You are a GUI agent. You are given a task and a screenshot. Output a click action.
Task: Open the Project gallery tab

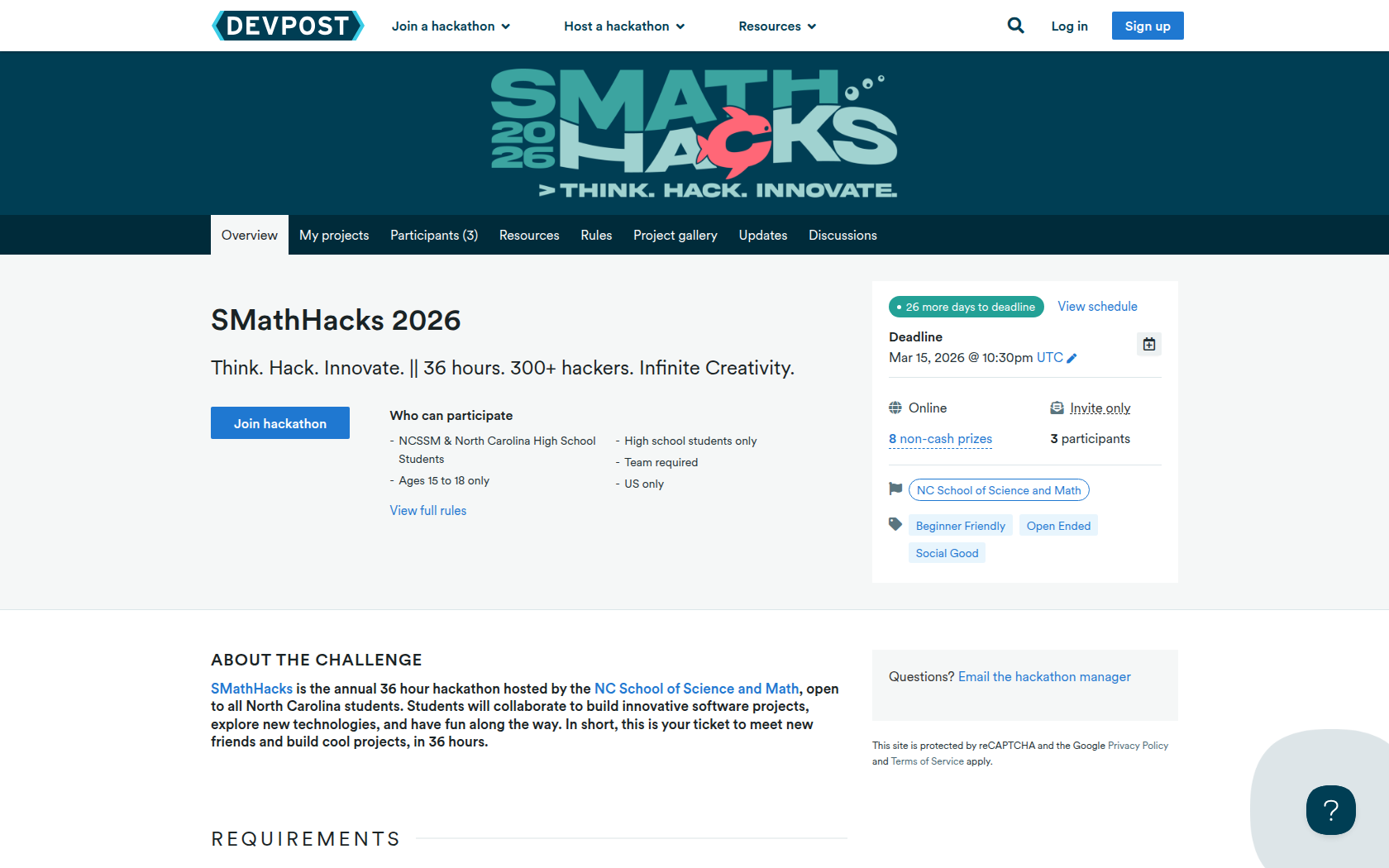coord(675,235)
